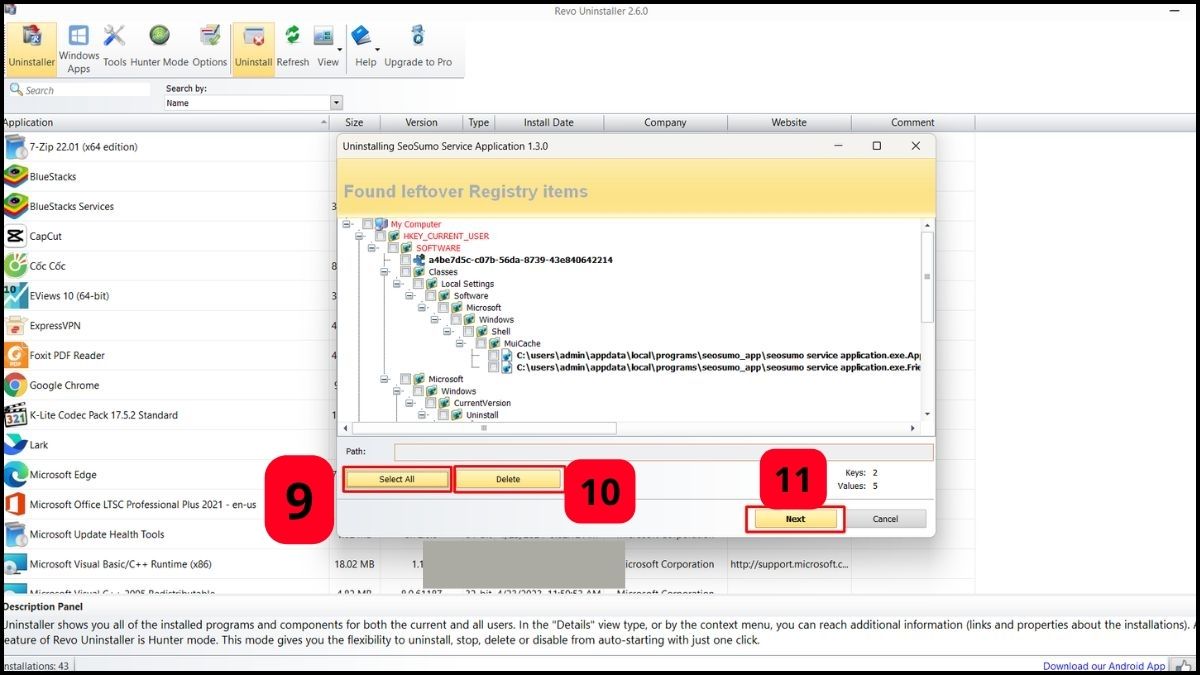Select the Google Chrome application icon
The image size is (1200, 675).
click(15, 385)
